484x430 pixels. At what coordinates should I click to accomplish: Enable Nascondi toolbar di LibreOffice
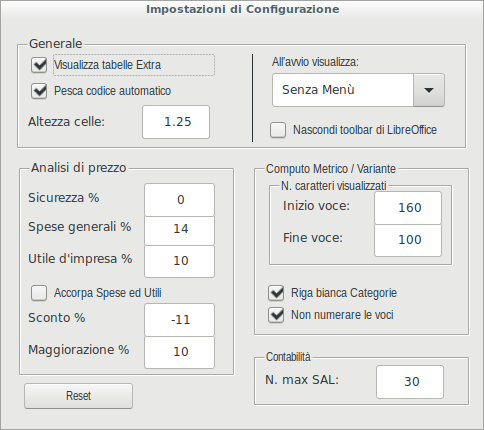coord(278,130)
